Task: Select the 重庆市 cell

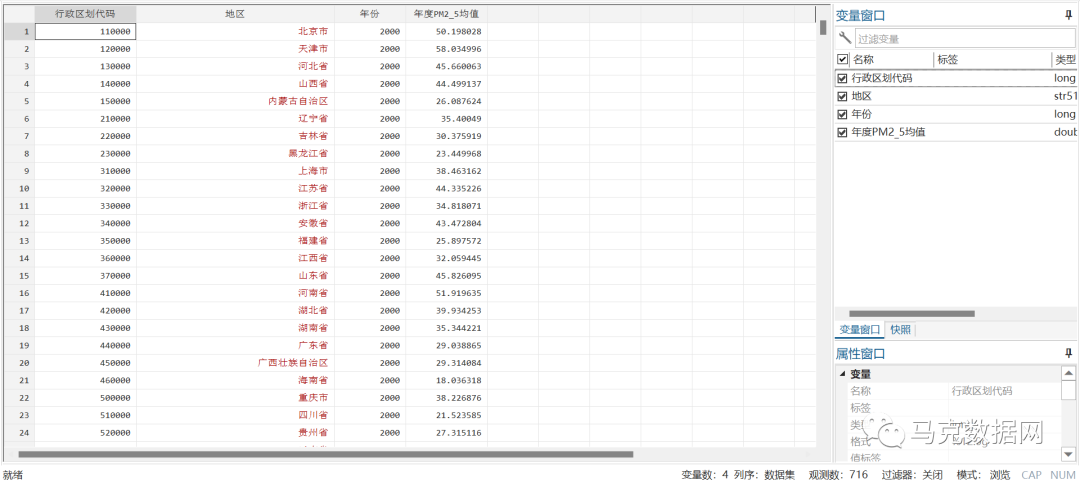Action: 236,397
